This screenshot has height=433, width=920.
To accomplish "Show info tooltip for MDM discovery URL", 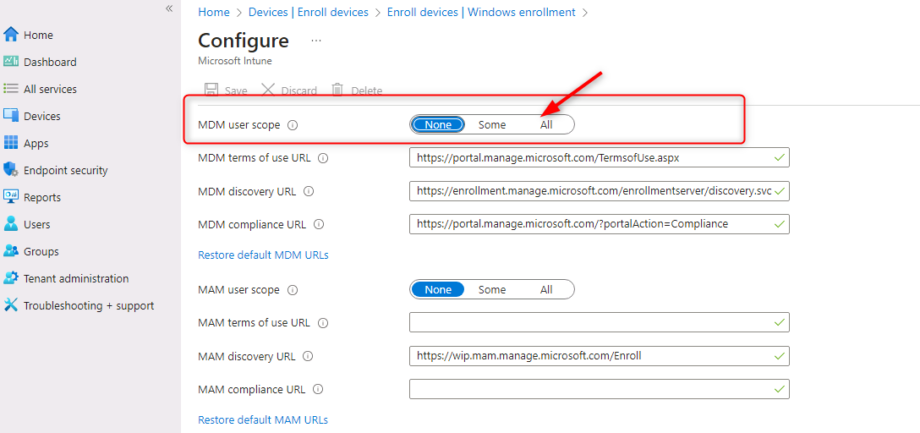I will [x=309, y=191].
